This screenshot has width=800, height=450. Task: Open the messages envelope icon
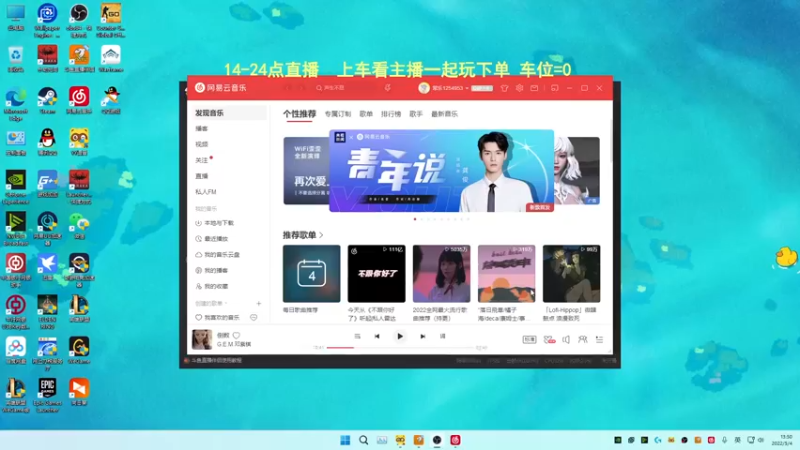point(534,88)
